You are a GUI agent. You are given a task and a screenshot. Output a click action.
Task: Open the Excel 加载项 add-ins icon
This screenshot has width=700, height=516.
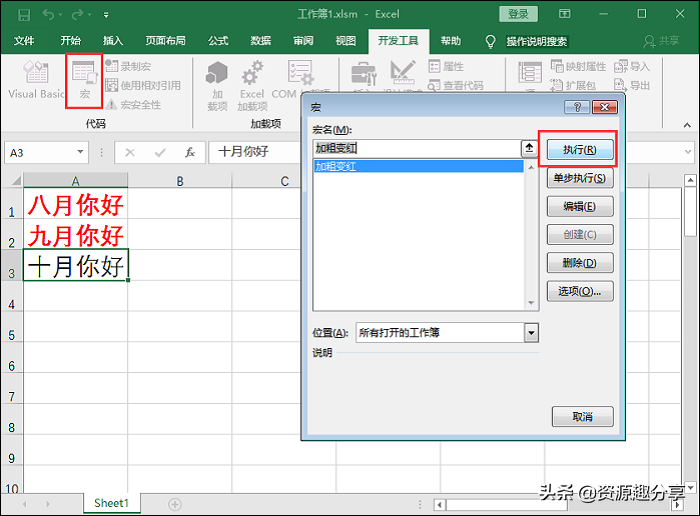[x=252, y=83]
